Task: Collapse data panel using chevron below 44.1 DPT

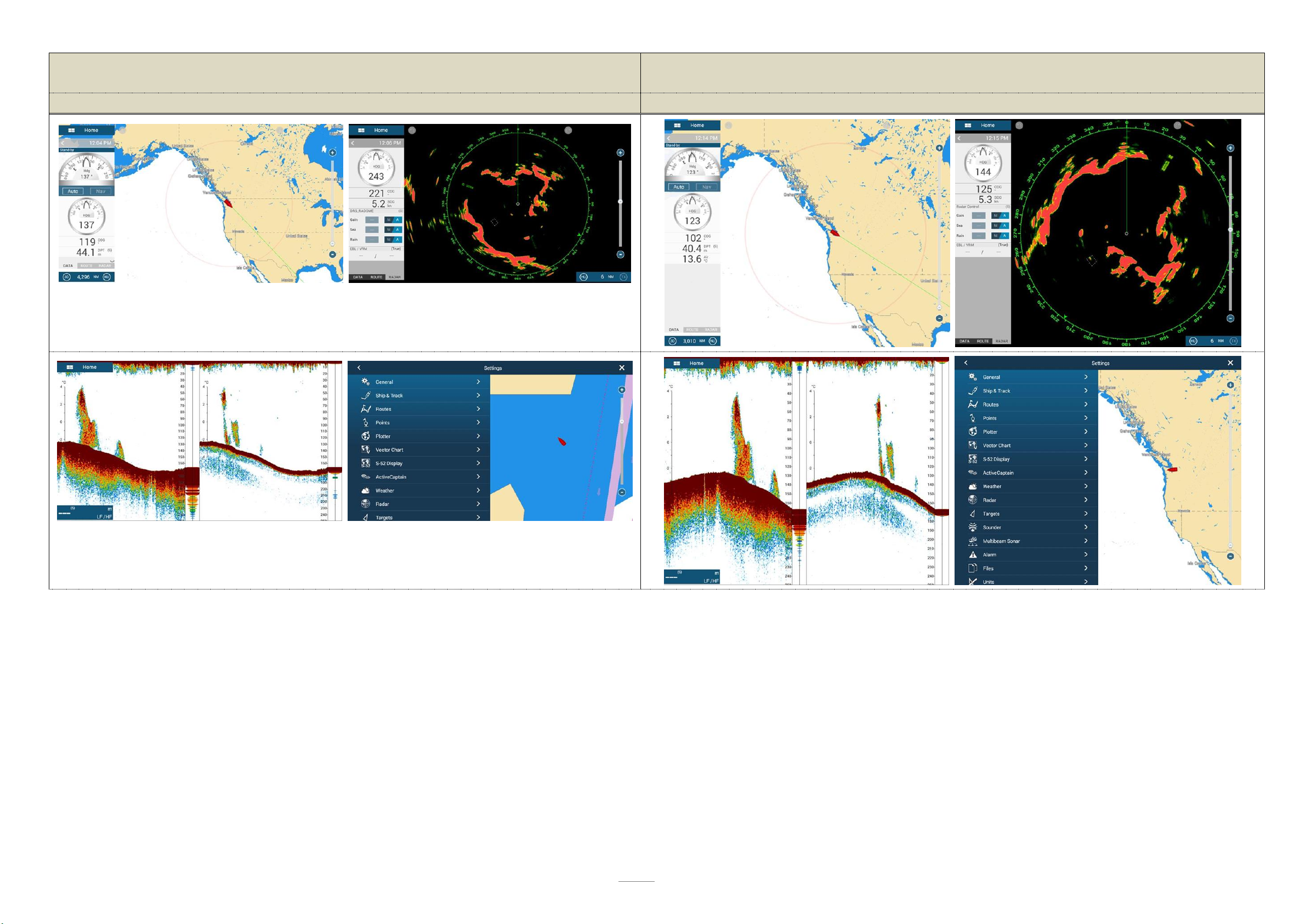Action: [x=112, y=261]
